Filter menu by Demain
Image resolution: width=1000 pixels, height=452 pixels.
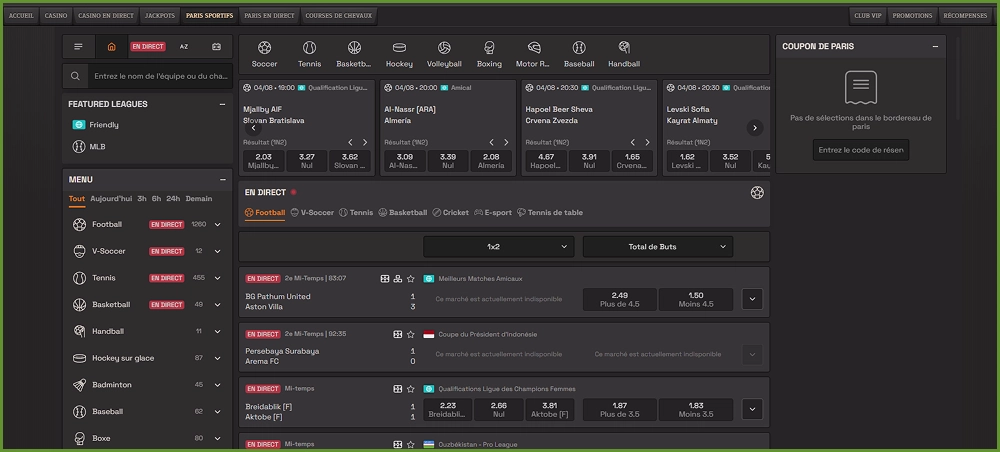tap(199, 199)
